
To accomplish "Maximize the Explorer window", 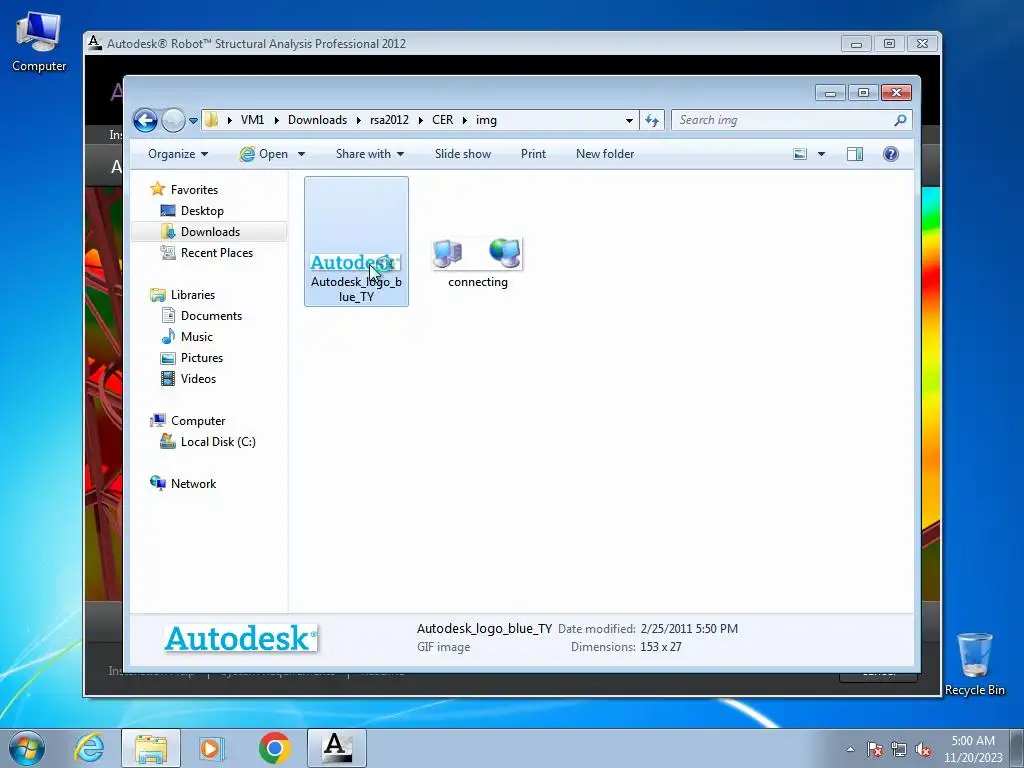I will click(863, 93).
